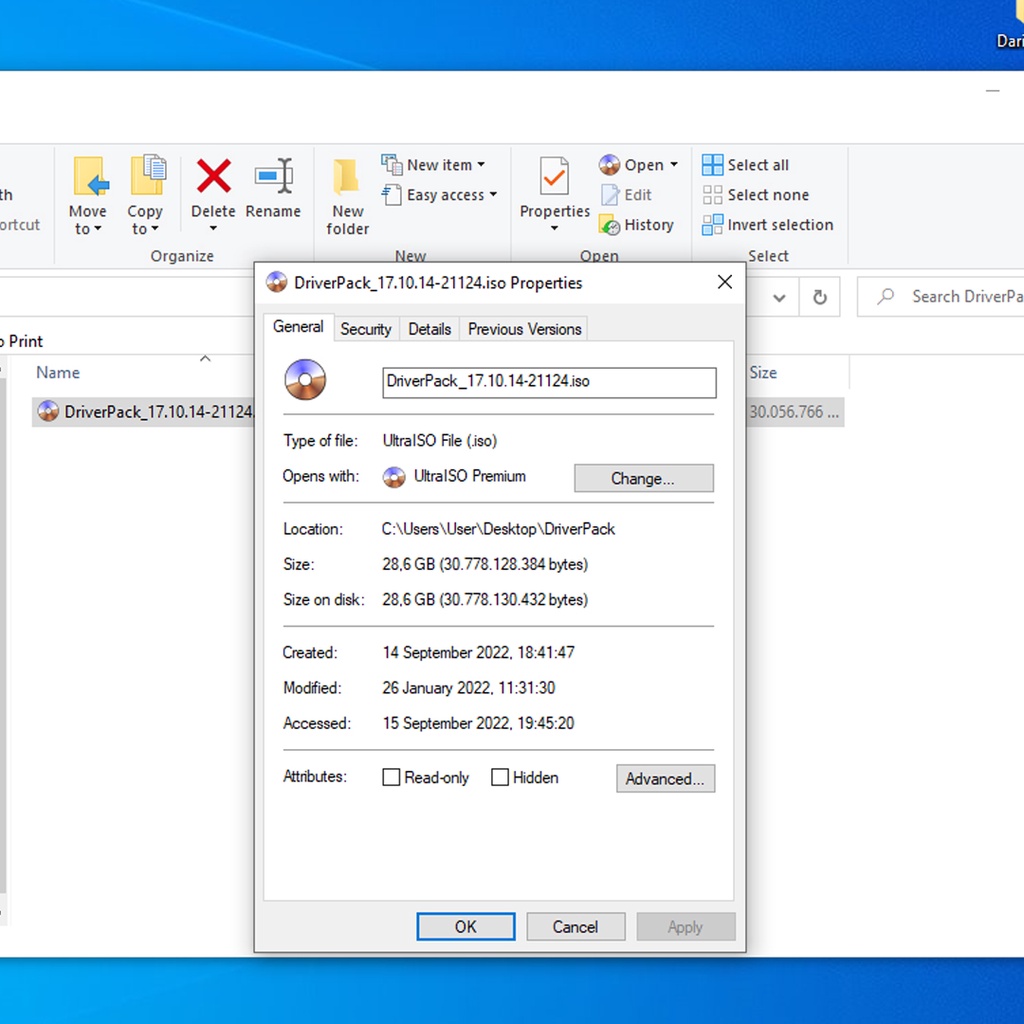Click the Rename icon in Organize group
Screen dimensions: 1024x1024
coord(274,176)
